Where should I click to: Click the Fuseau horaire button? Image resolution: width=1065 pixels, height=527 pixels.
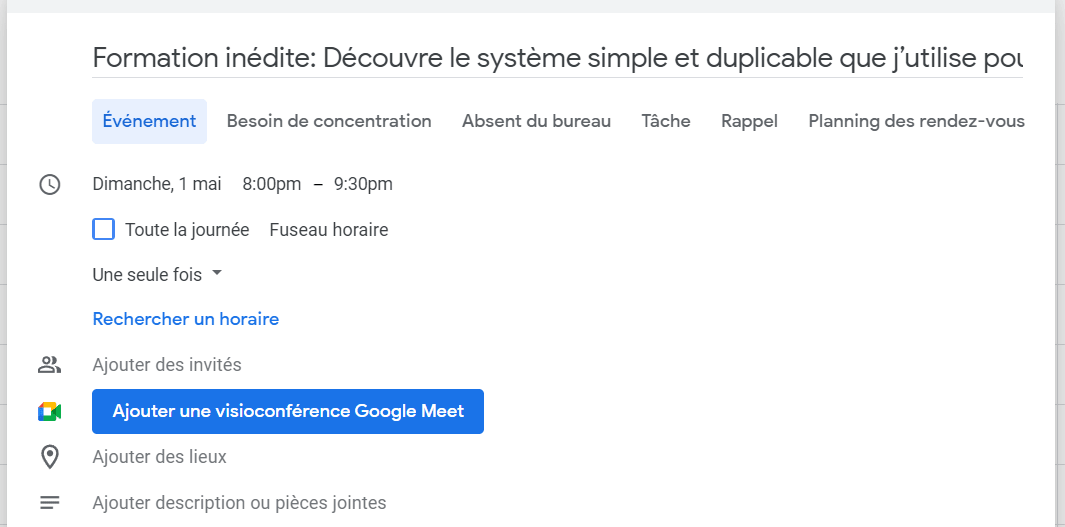[328, 230]
